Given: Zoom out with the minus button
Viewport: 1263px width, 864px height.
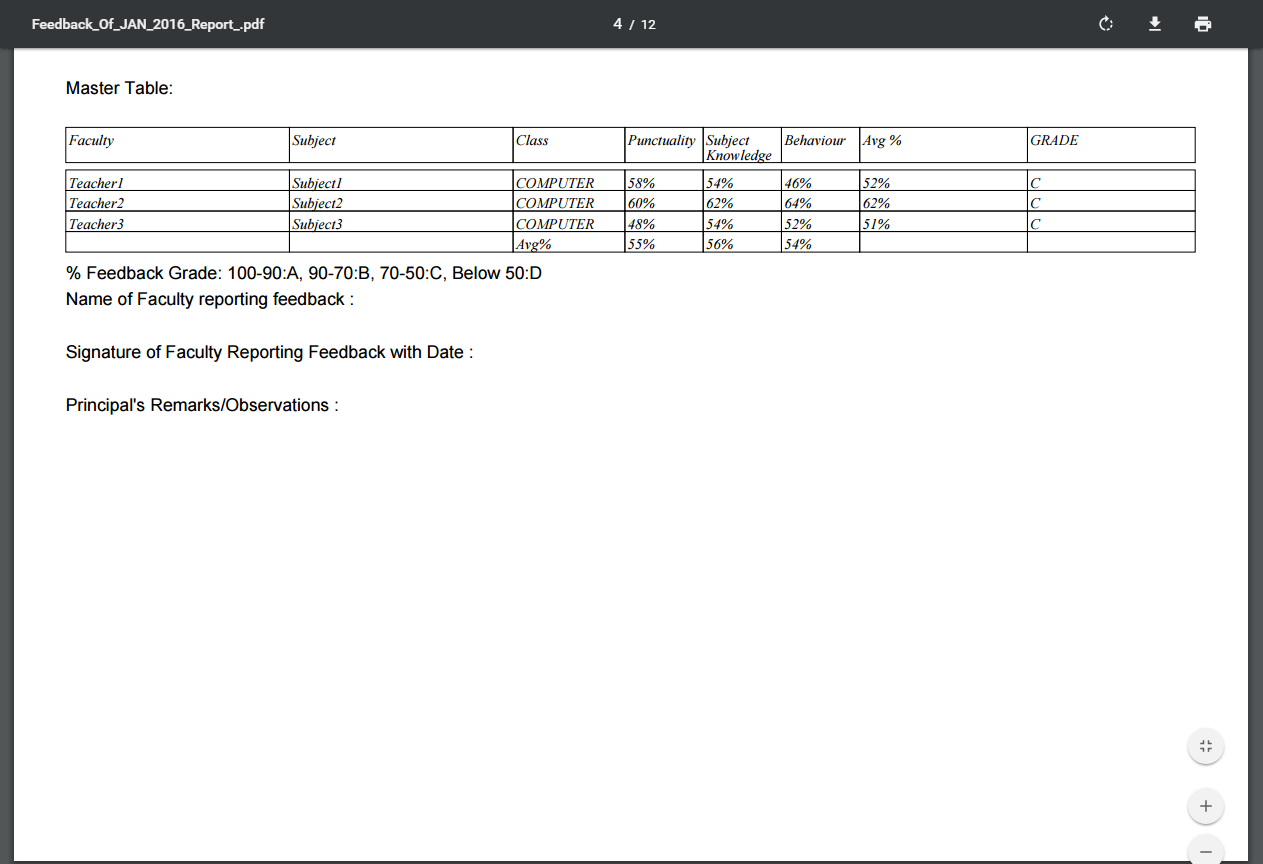Looking at the screenshot, I should coord(1205,850).
